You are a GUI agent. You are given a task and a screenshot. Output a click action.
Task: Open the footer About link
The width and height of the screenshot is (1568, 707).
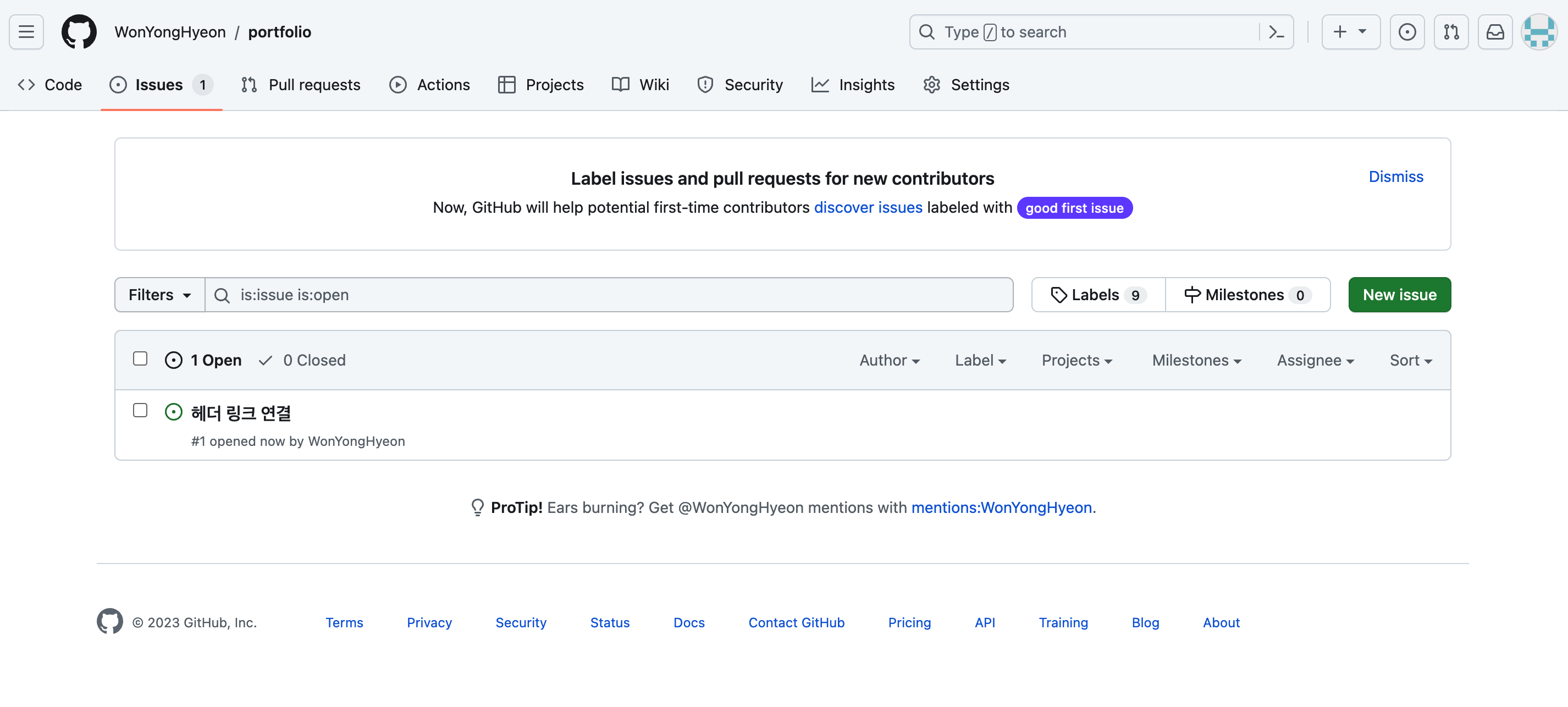pos(1221,622)
